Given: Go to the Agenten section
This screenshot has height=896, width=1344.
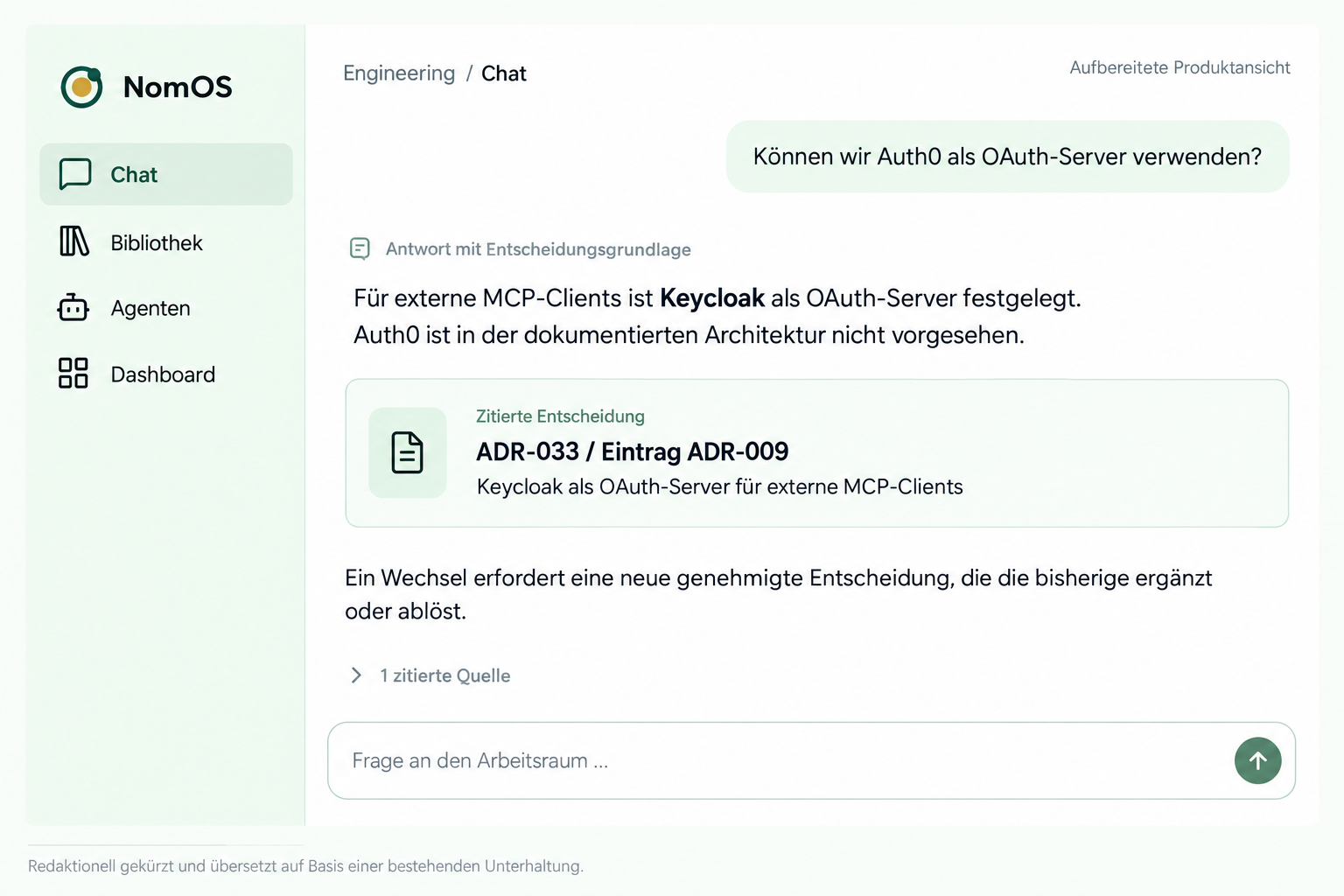Looking at the screenshot, I should point(166,308).
